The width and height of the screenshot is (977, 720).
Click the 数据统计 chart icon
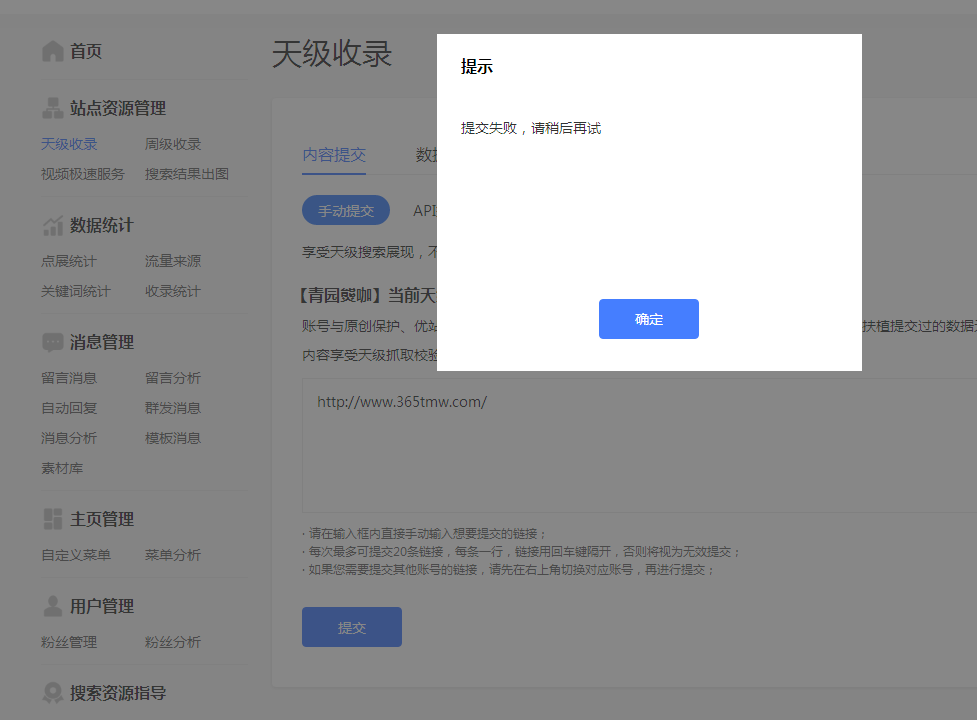tap(53, 225)
